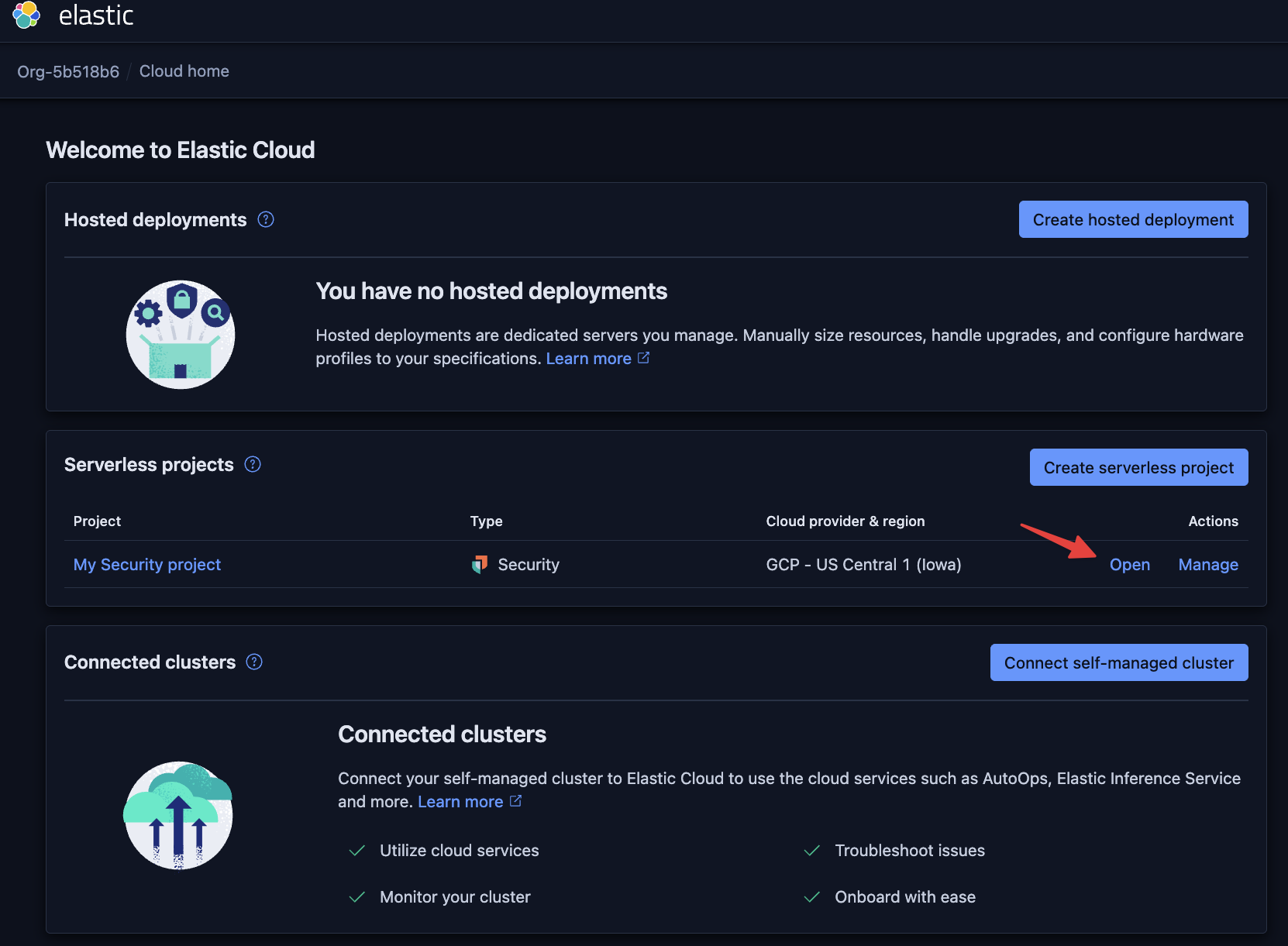Image resolution: width=1288 pixels, height=946 pixels.
Task: Open the Connected clusters help icon
Action: coord(254,662)
